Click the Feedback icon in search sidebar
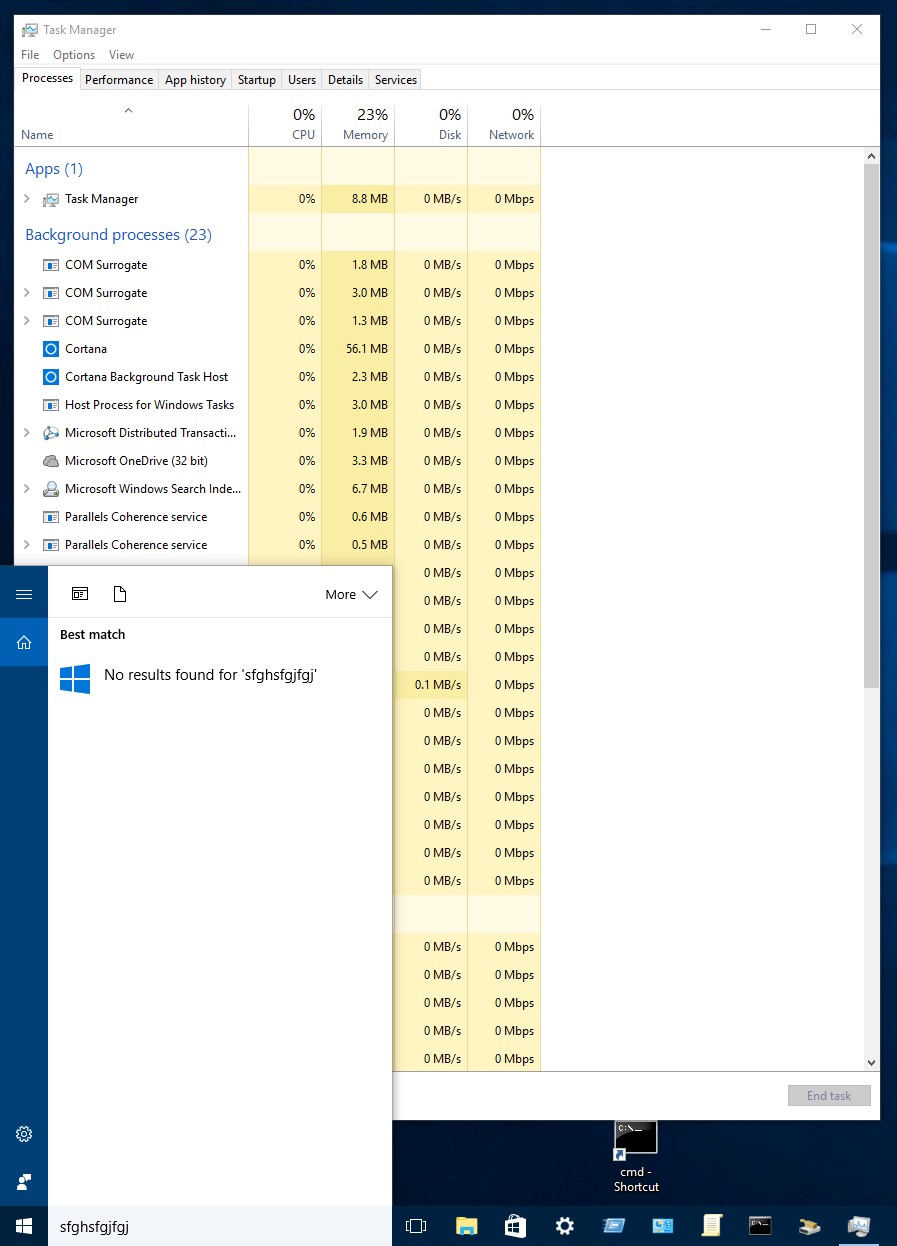The height and width of the screenshot is (1246, 897). point(24,1182)
